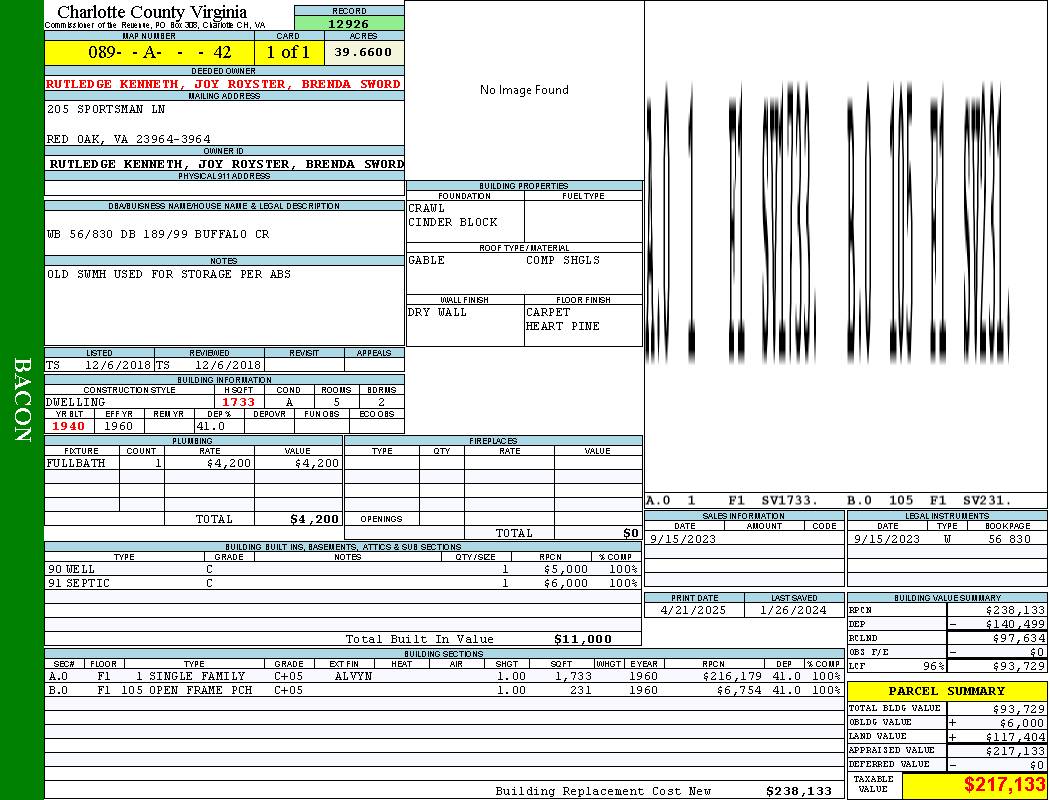This screenshot has width=1050, height=800.
Task: Click legal description WB 56/830 DB 189/99 BUFFALO CR
Action: 158,234
